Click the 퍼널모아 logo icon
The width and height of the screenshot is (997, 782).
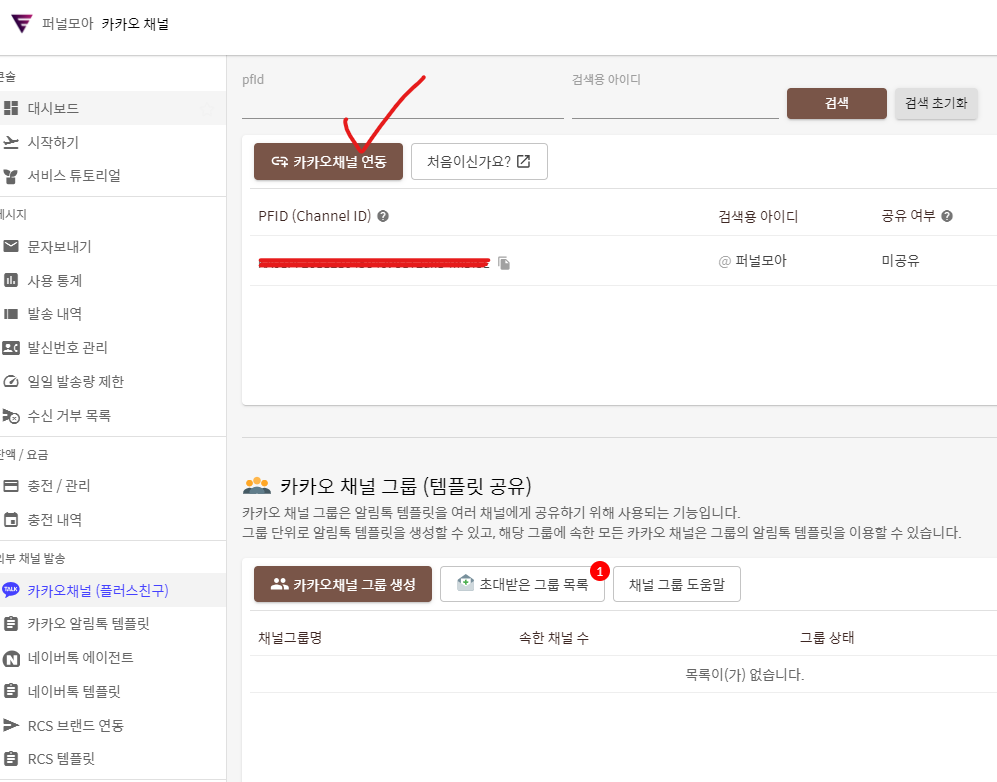click(x=22, y=24)
